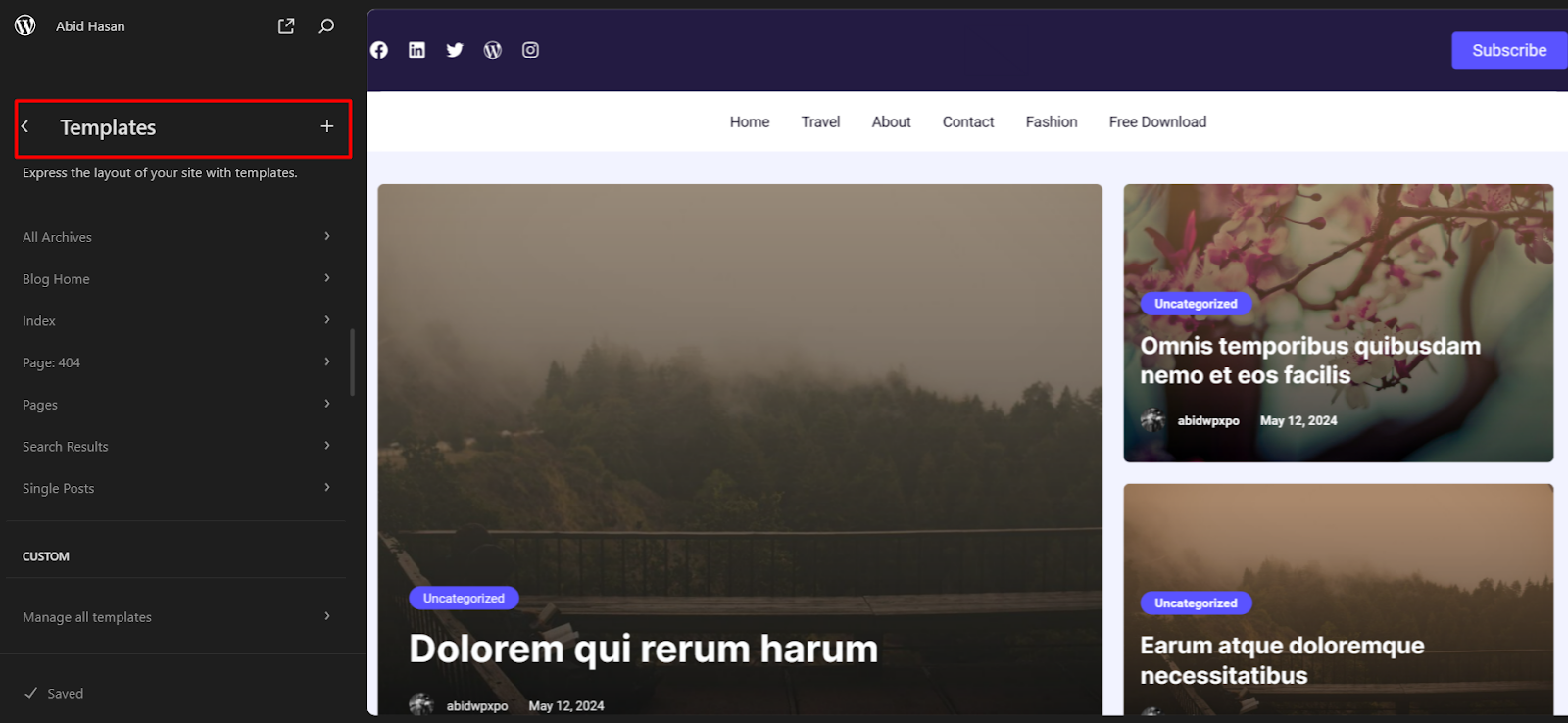This screenshot has height=723, width=1568.
Task: Open the Travel menu item
Action: [820, 121]
